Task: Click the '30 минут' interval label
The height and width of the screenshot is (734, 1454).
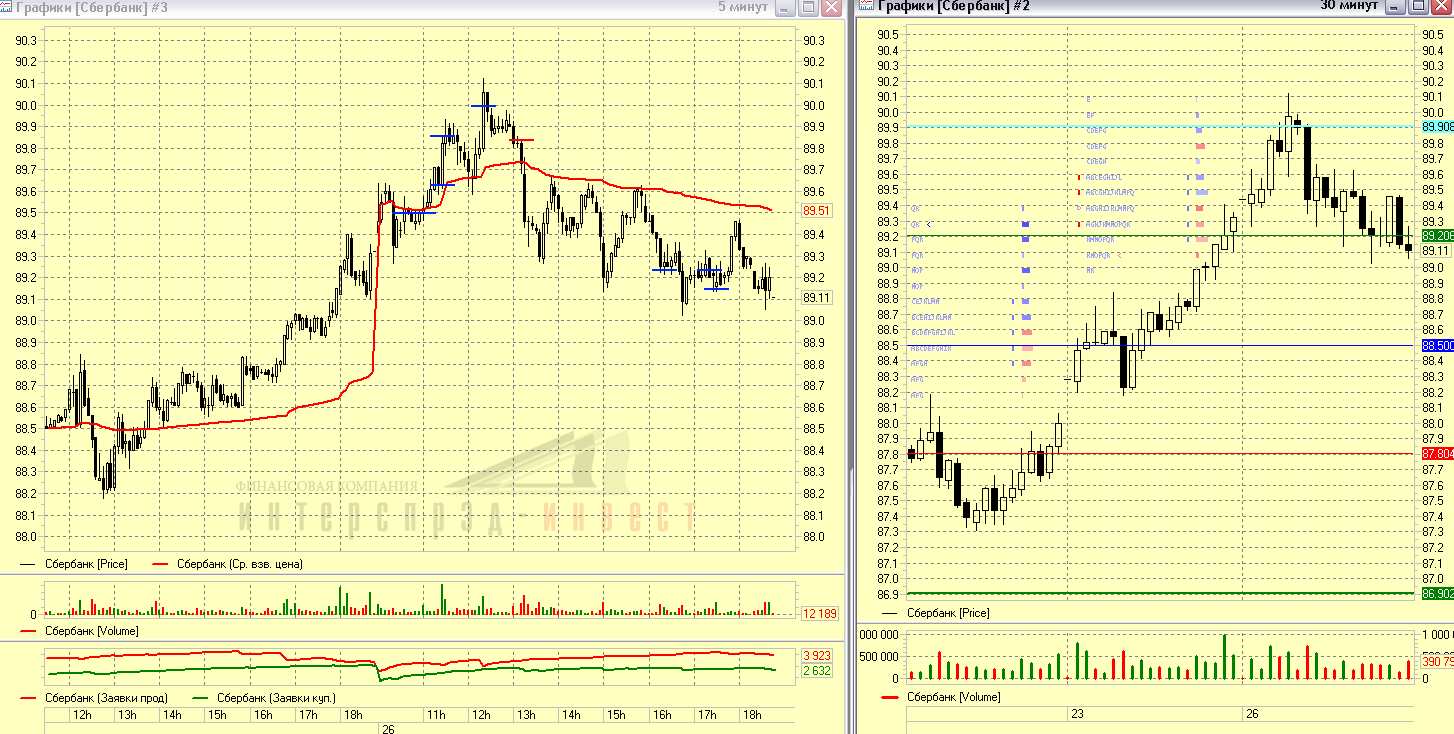Action: [x=1349, y=5]
